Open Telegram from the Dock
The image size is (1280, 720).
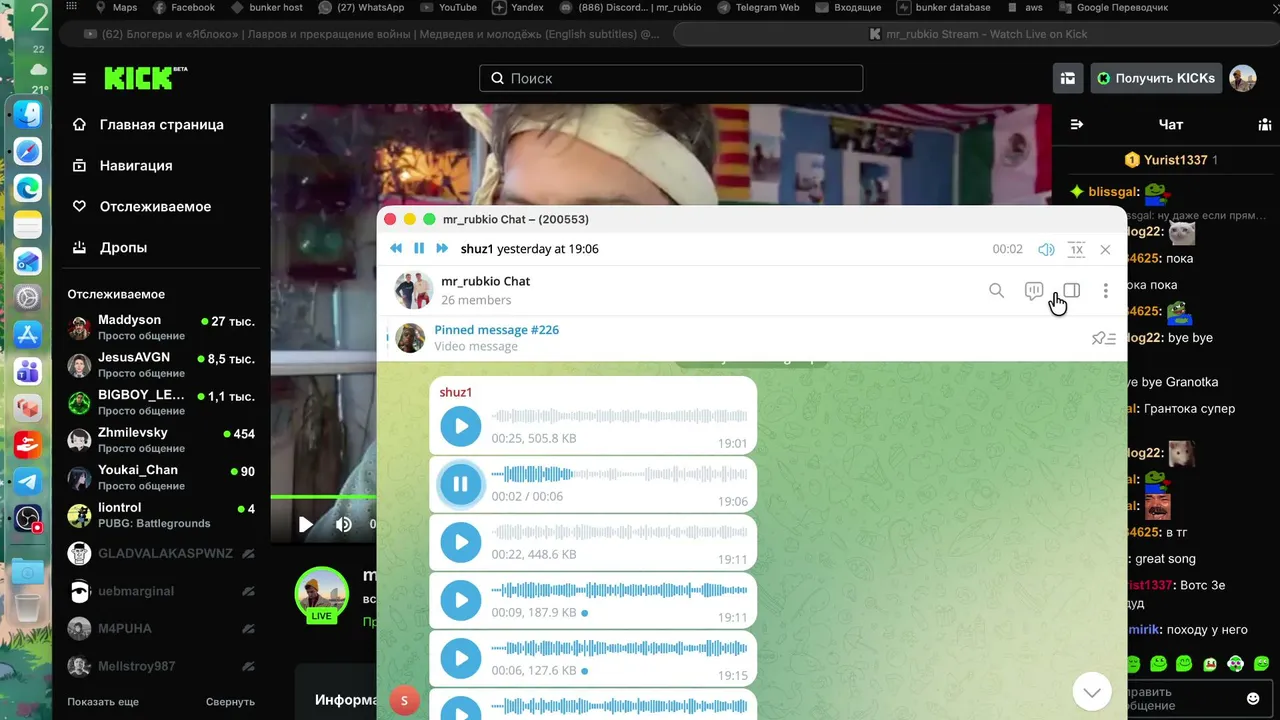(x=28, y=481)
